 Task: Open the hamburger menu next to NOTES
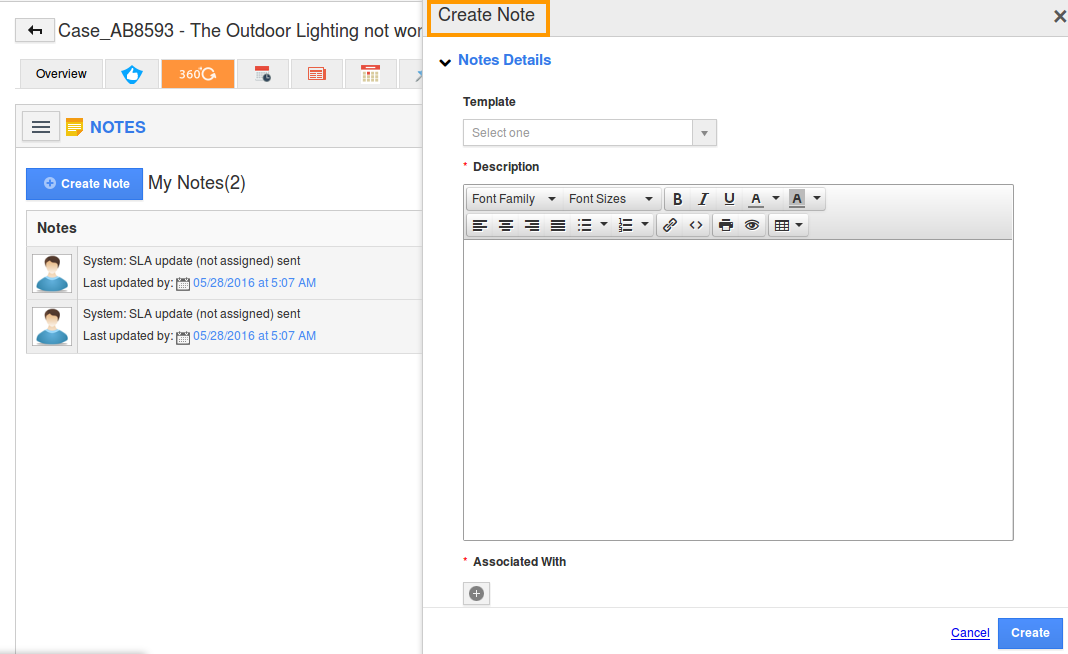click(x=40, y=126)
